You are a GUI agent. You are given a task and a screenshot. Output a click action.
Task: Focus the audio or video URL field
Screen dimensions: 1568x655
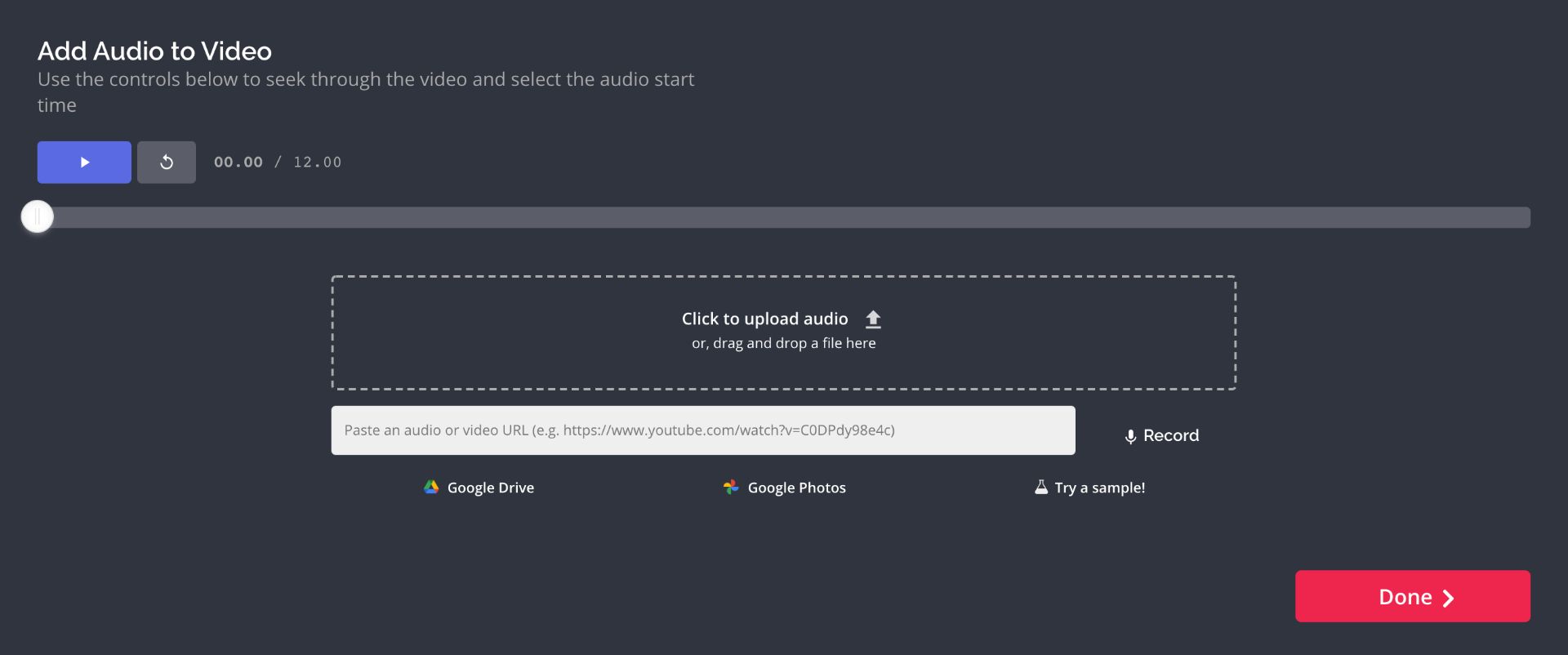click(x=702, y=430)
